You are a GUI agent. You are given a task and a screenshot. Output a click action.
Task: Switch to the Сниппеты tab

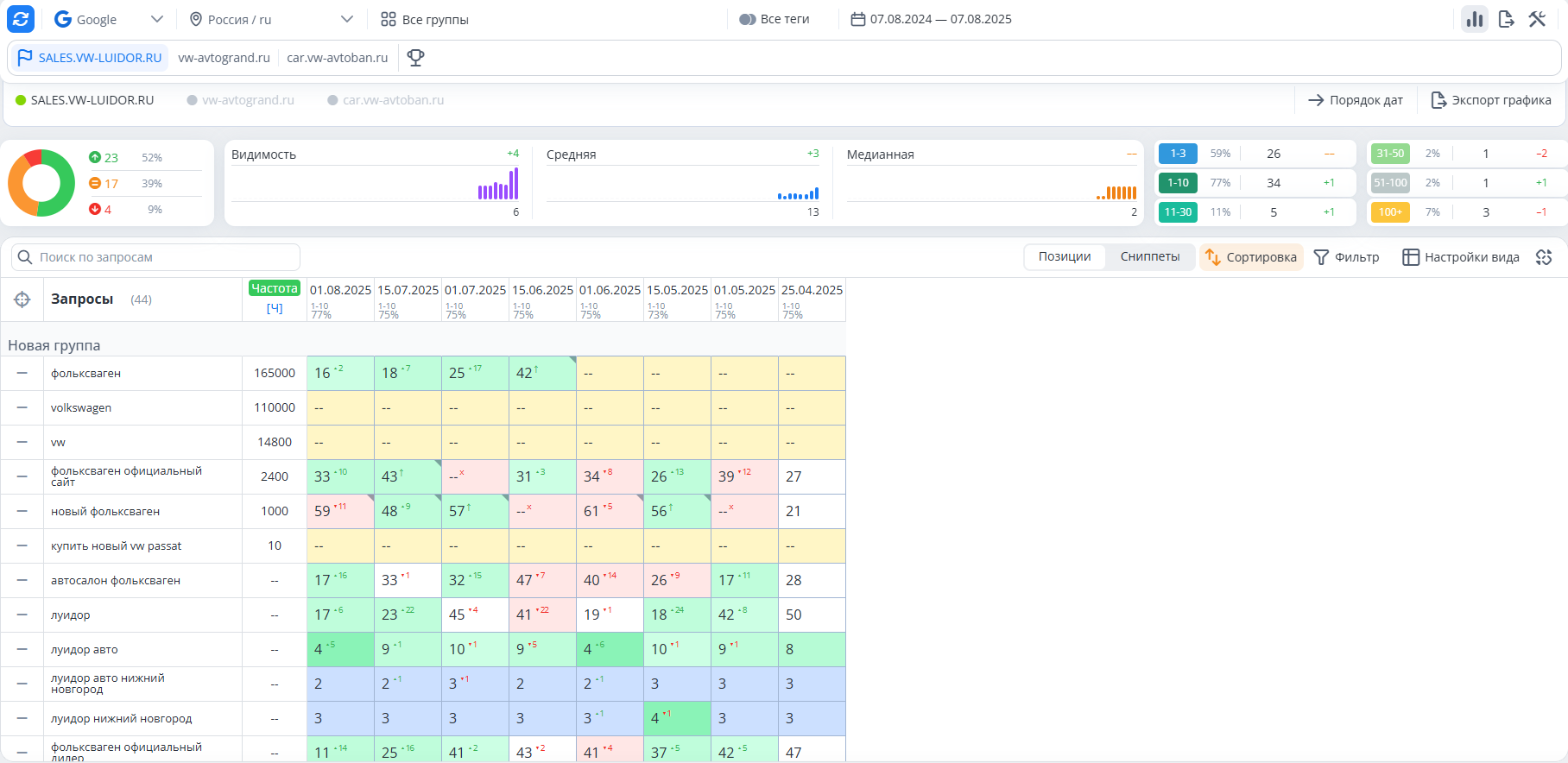pos(1150,256)
